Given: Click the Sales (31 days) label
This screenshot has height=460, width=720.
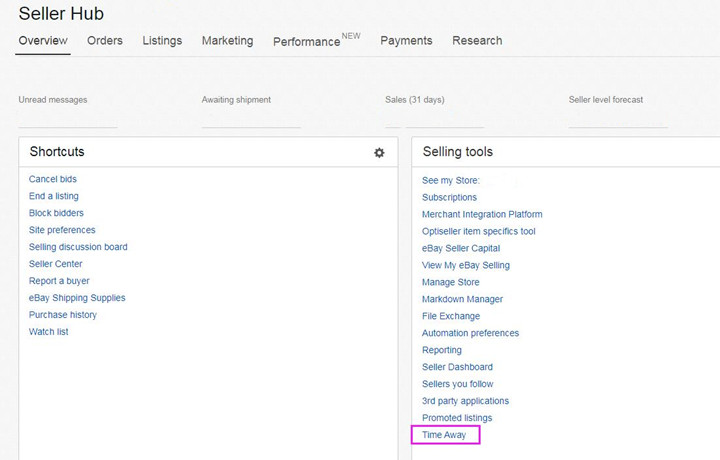Looking at the screenshot, I should tap(415, 100).
